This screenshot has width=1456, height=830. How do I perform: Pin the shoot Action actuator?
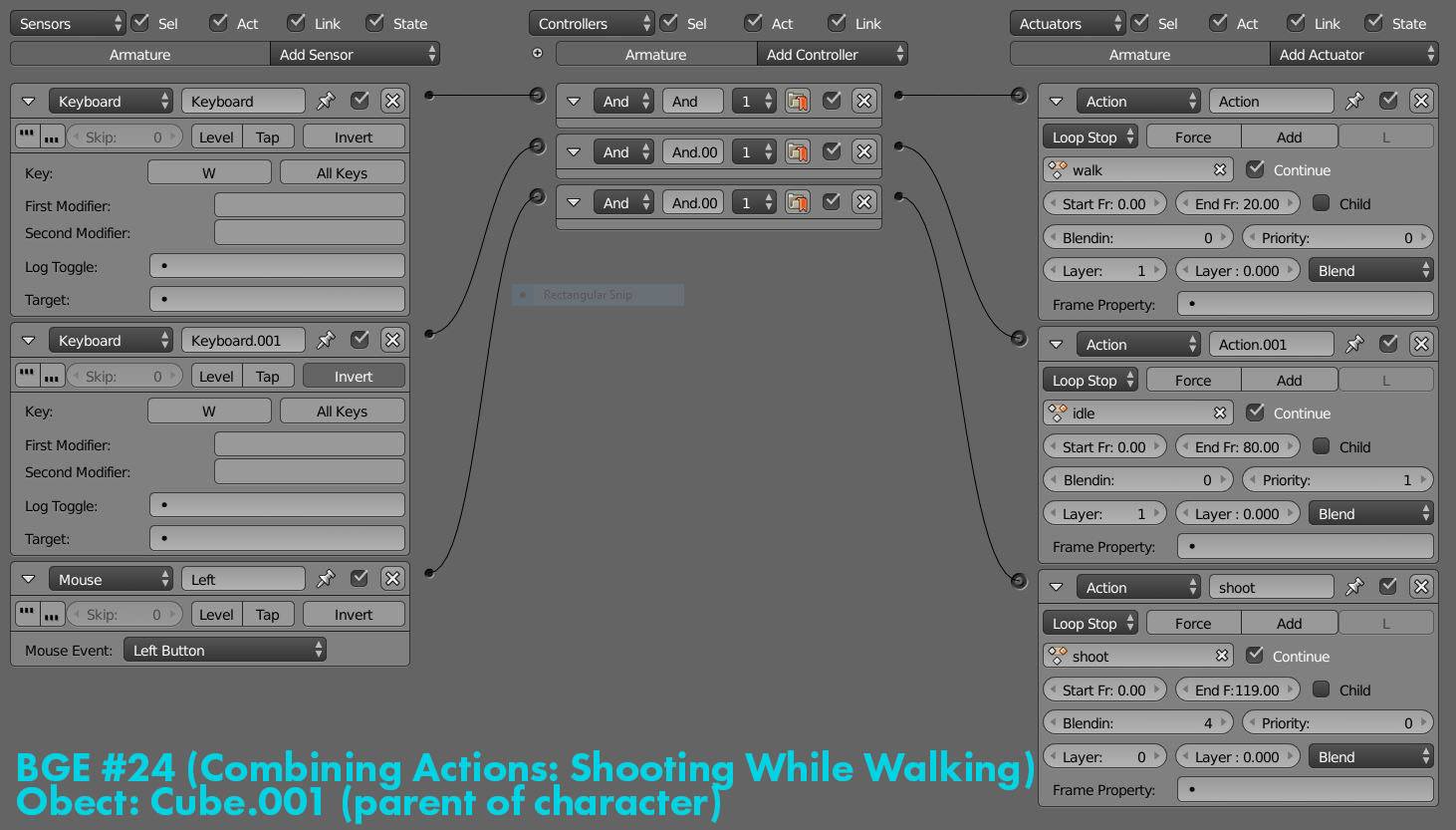point(1354,587)
